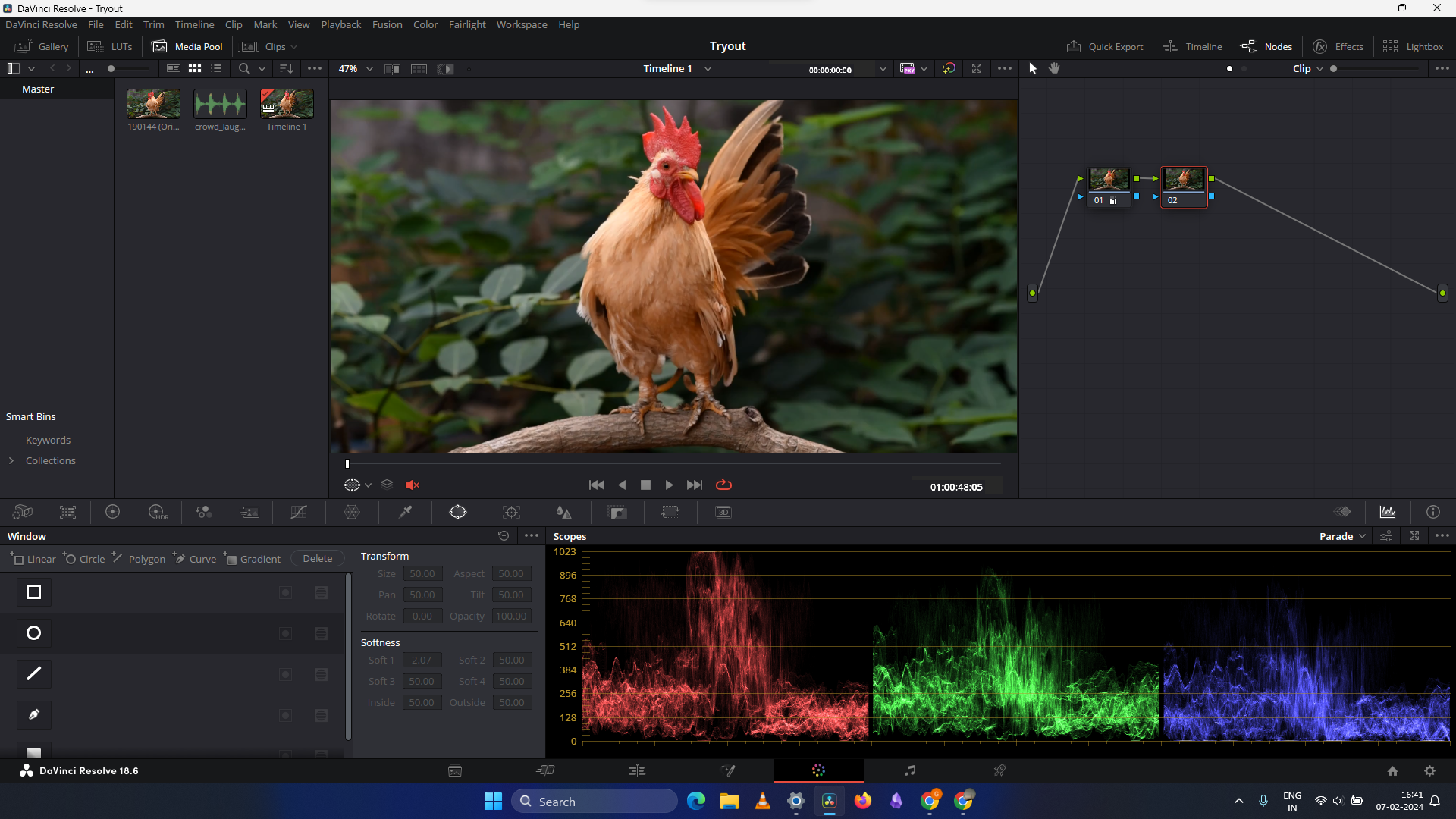This screenshot has width=1456, height=819.
Task: Open the Blur/Sharpen palette
Action: click(563, 513)
